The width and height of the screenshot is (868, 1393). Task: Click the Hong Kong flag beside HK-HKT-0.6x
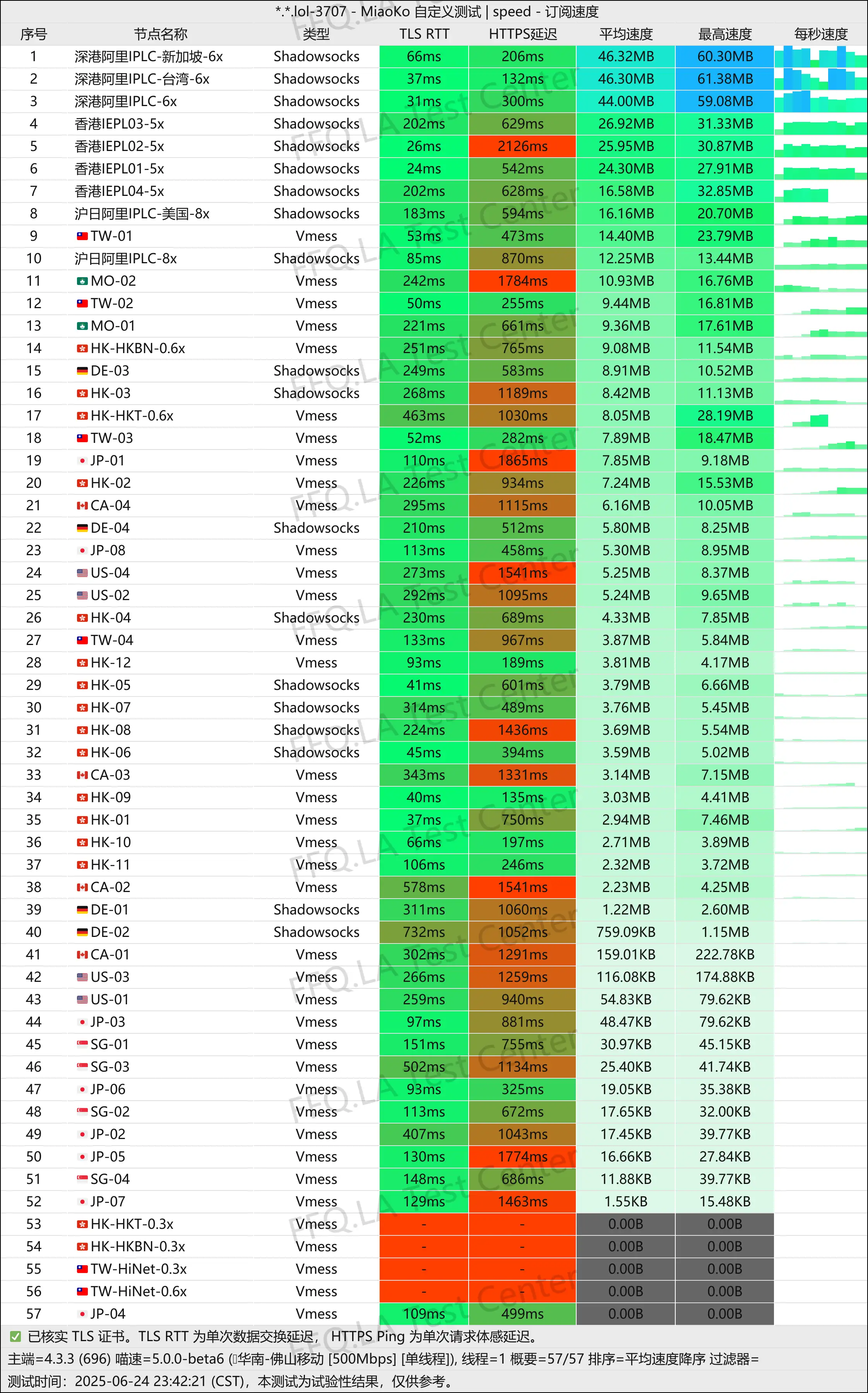82,416
